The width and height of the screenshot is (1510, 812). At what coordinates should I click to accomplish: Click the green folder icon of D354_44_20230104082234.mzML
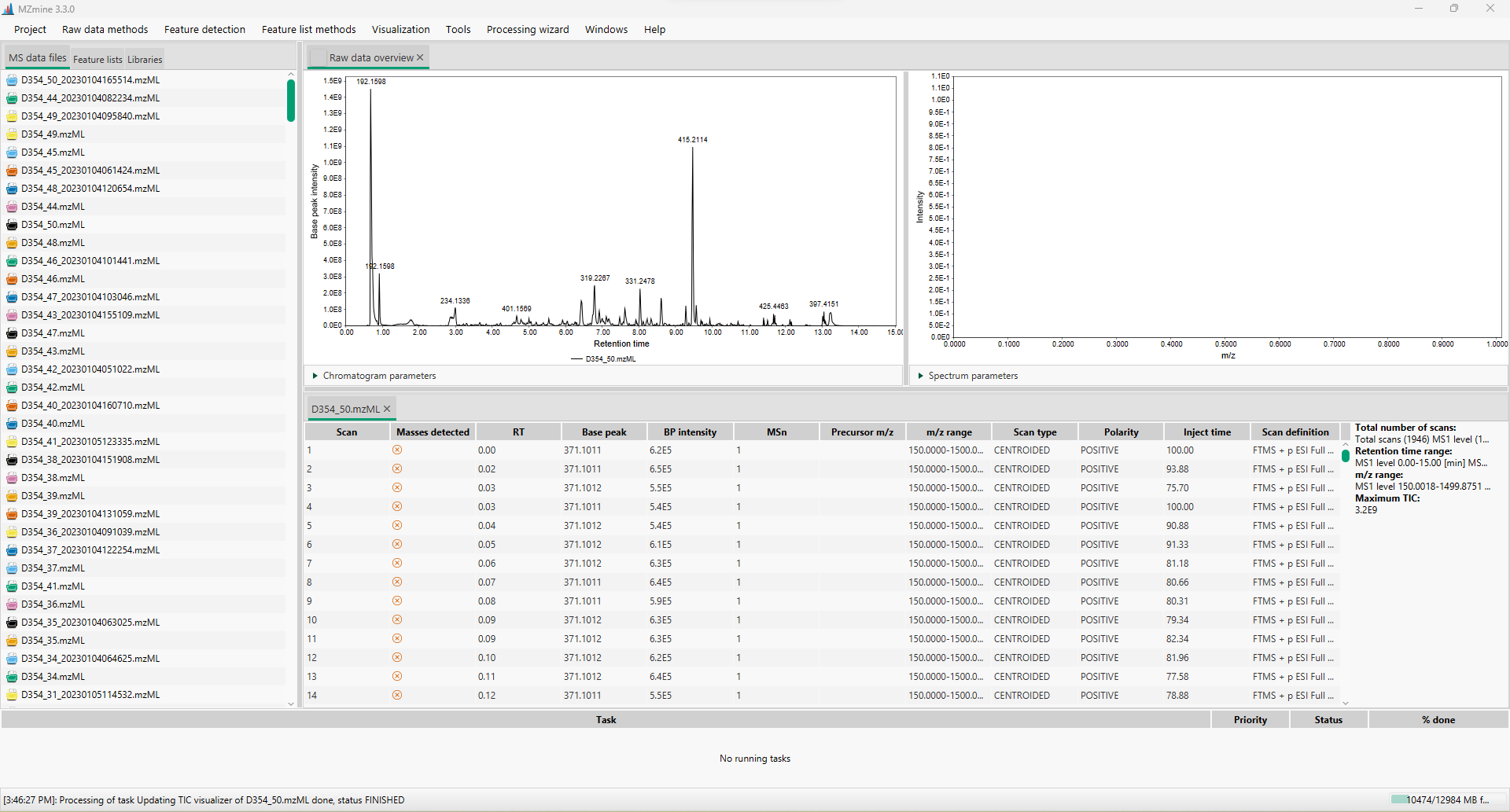click(x=11, y=97)
